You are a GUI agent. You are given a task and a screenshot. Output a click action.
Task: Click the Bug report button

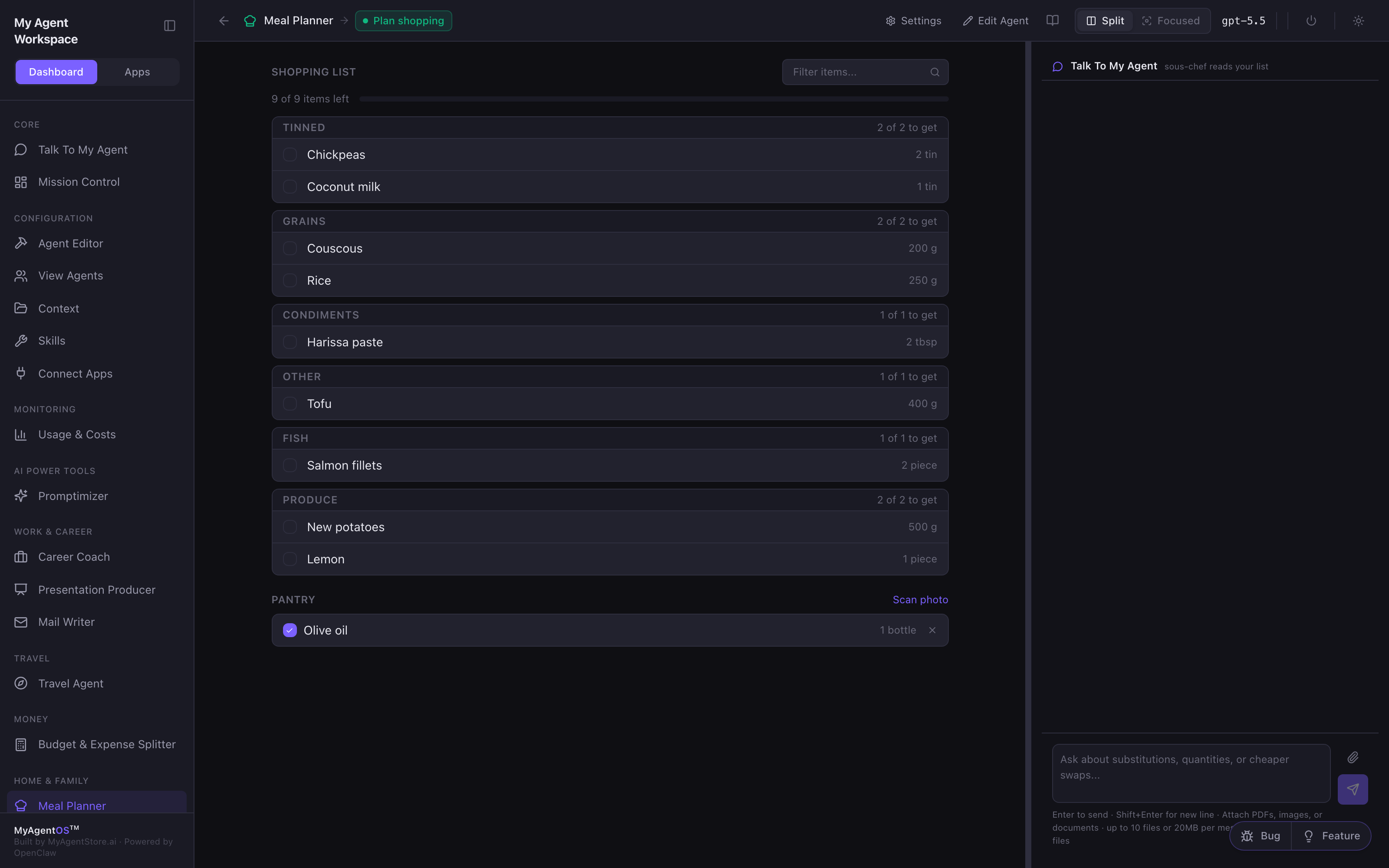(1261, 836)
